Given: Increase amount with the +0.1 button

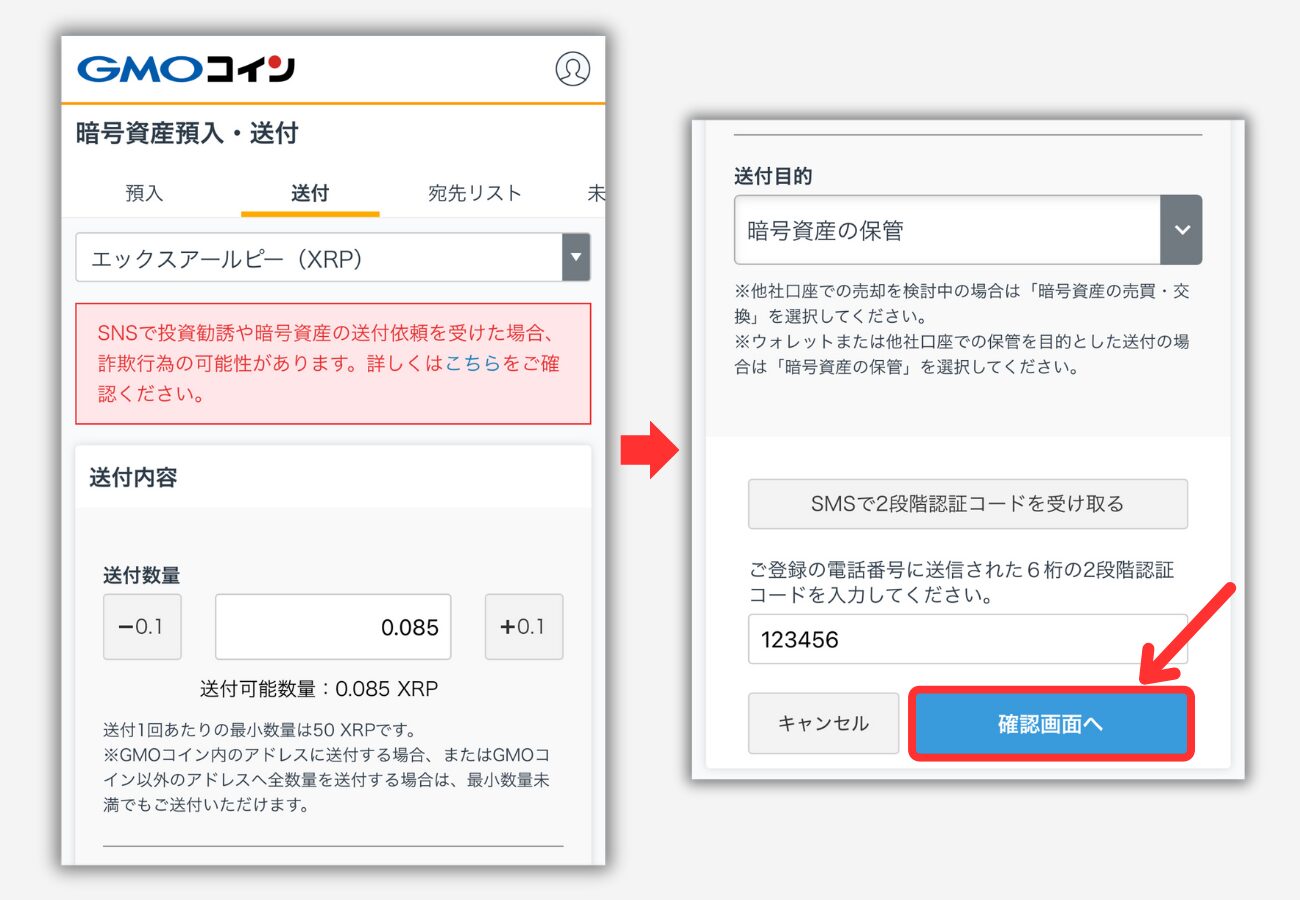Looking at the screenshot, I should click(524, 627).
